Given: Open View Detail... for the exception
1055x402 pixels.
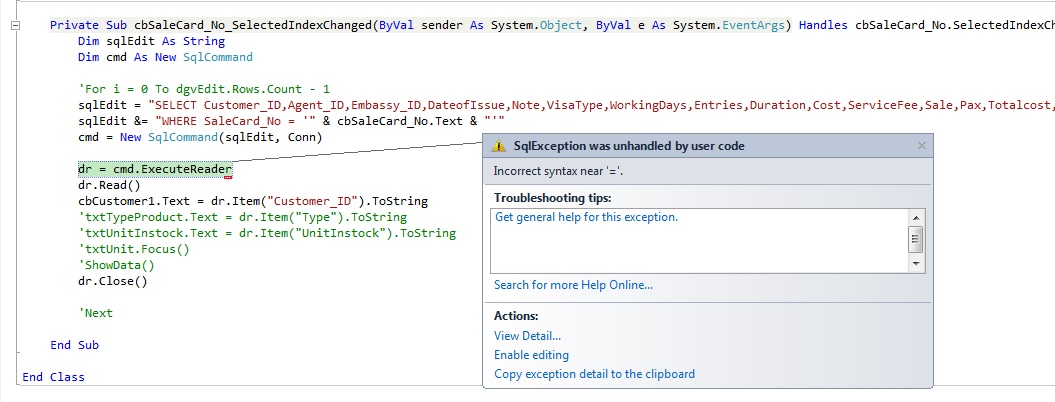Looking at the screenshot, I should 527,336.
